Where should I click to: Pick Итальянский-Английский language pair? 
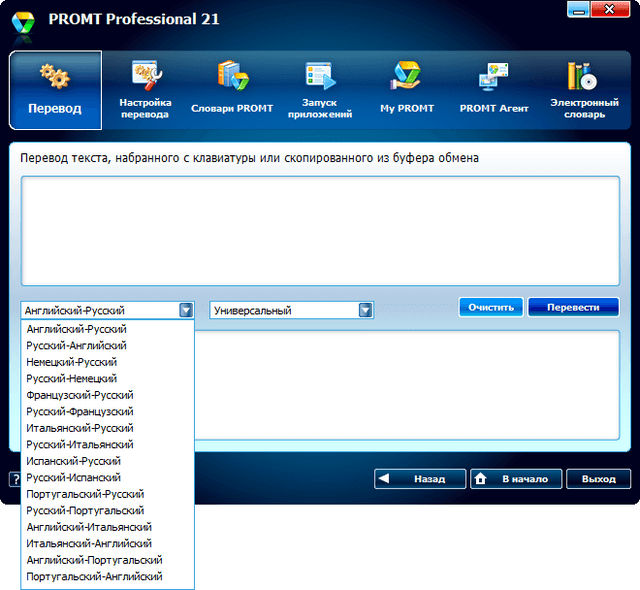click(107, 543)
